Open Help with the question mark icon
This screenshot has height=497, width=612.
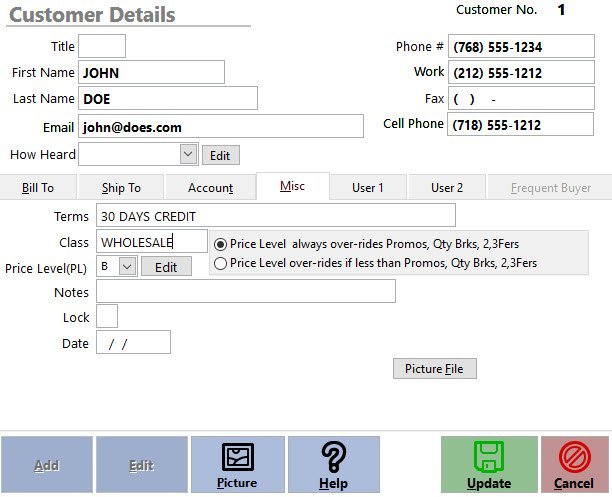pyautogui.click(x=334, y=465)
